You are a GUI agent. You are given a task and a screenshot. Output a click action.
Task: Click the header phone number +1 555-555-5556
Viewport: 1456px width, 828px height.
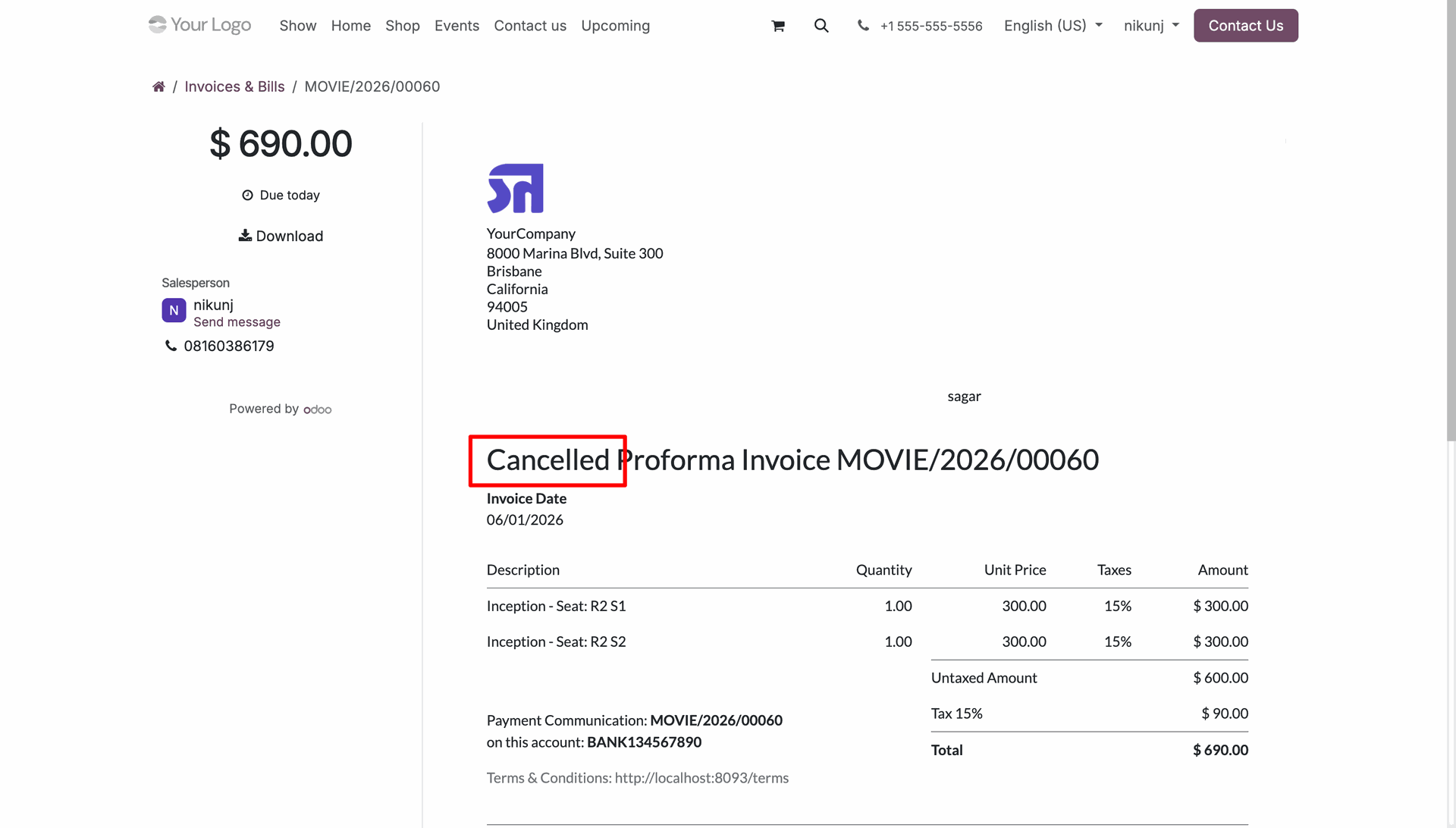click(931, 26)
